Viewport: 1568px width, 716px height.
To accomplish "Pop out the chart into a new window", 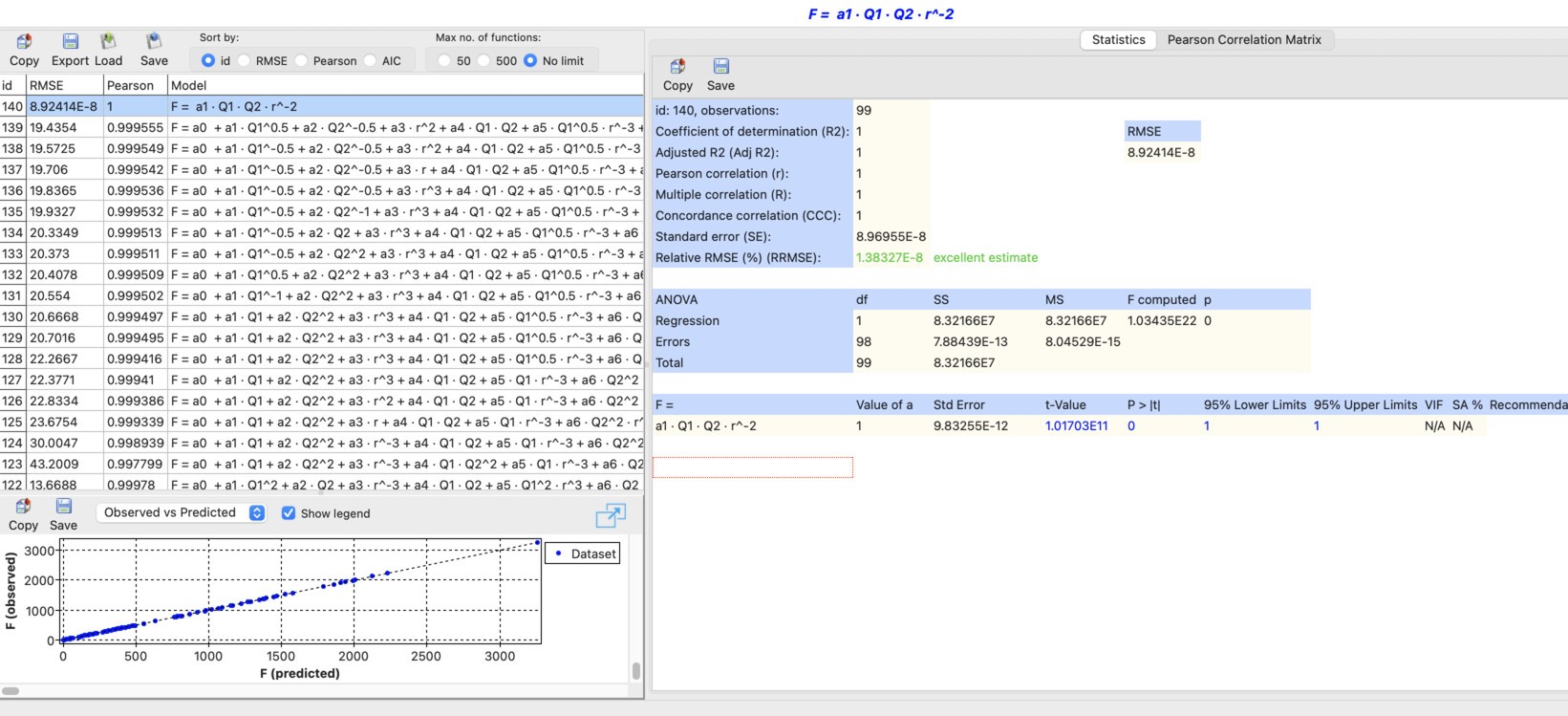I will pyautogui.click(x=610, y=515).
